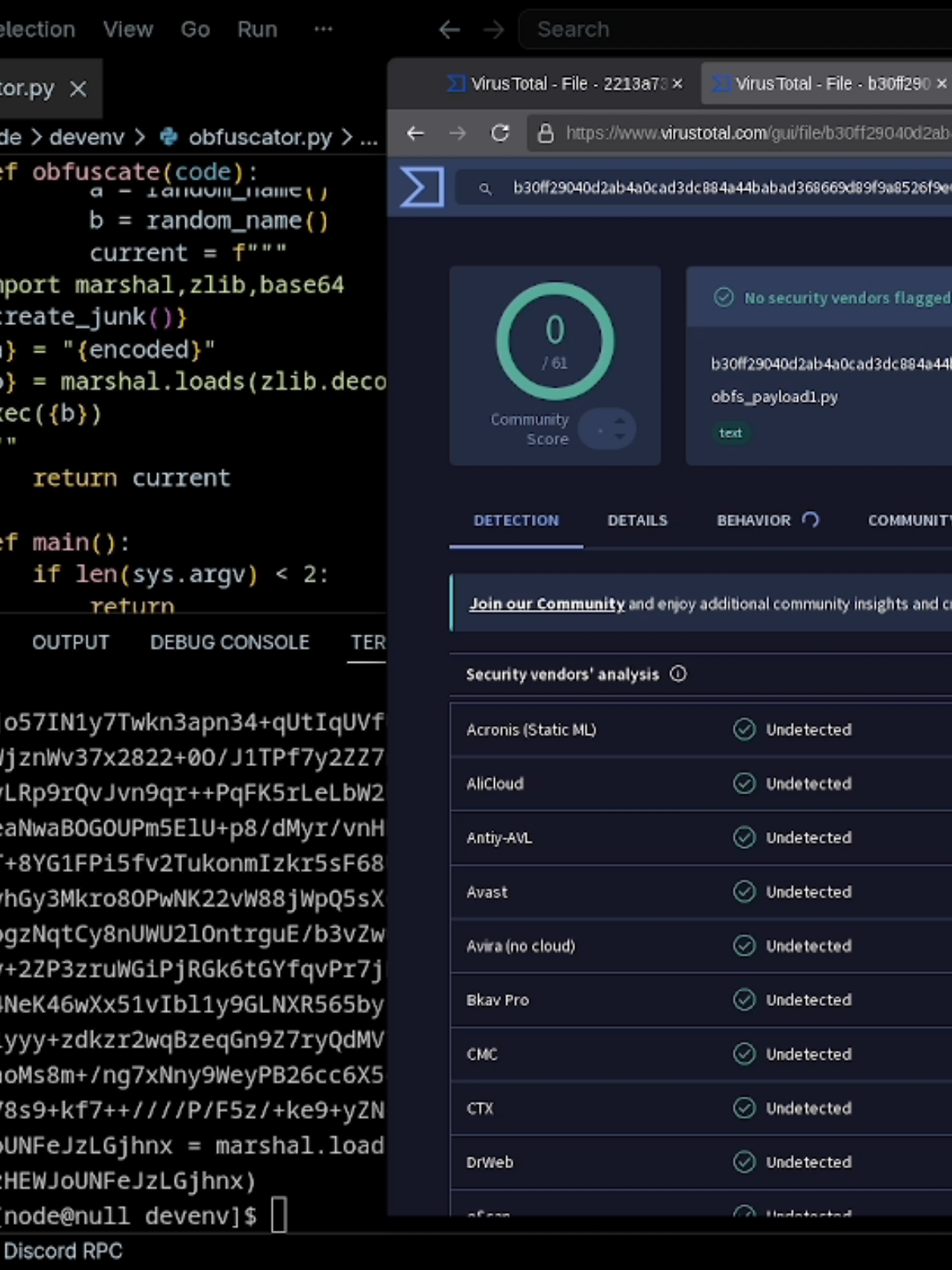
Task: Click the Undetected check icon for Avast
Action: 744,891
